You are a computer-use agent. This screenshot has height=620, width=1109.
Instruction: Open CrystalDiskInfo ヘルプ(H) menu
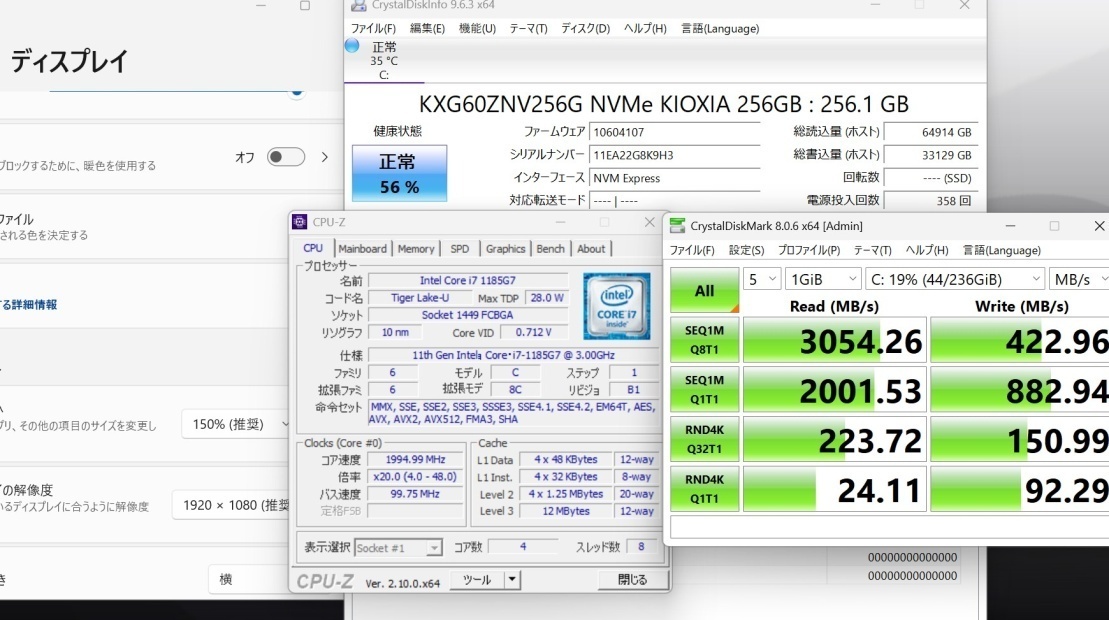click(x=645, y=28)
